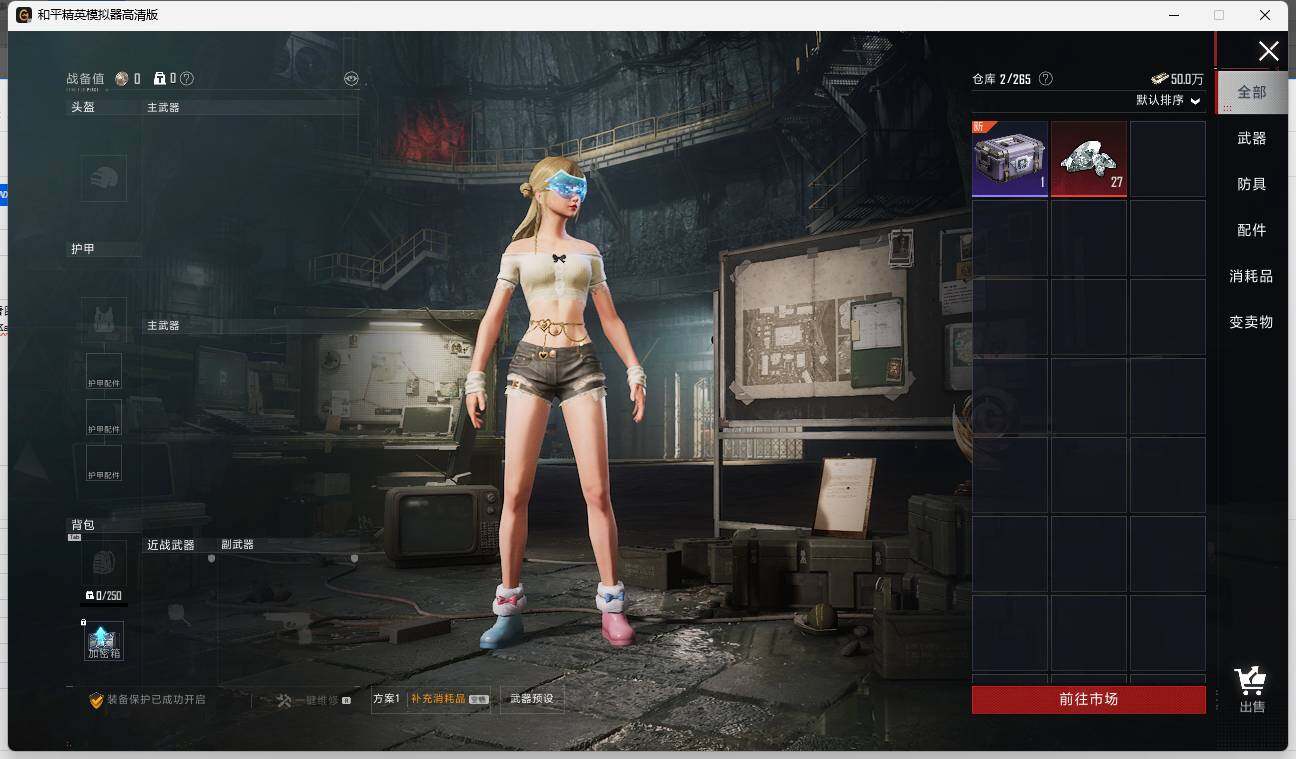Click the backpack capacity 0/250 indicator

104,596
